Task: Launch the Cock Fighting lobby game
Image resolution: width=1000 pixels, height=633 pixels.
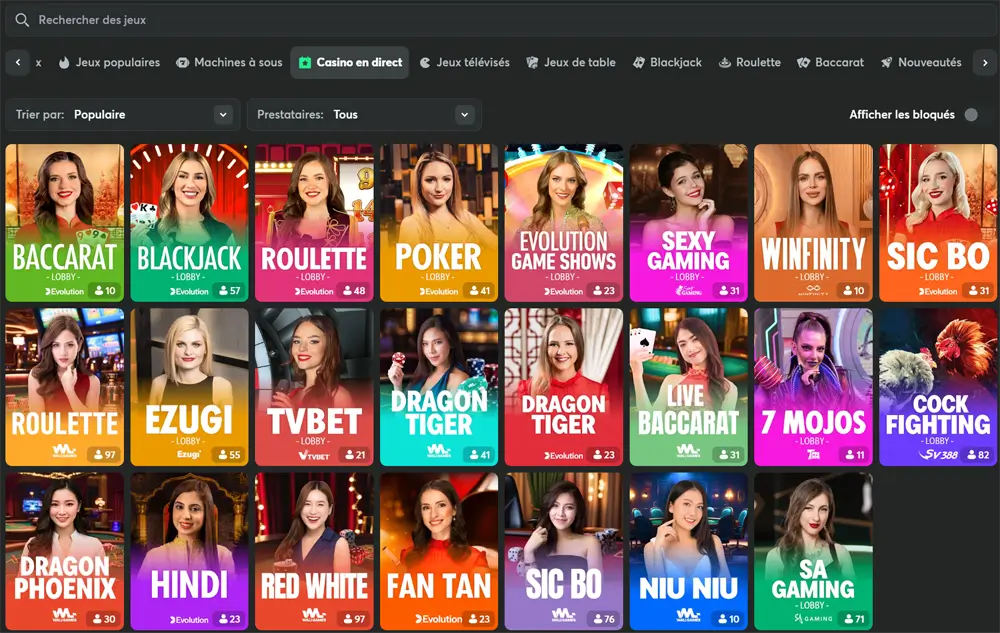Action: pyautogui.click(x=938, y=386)
